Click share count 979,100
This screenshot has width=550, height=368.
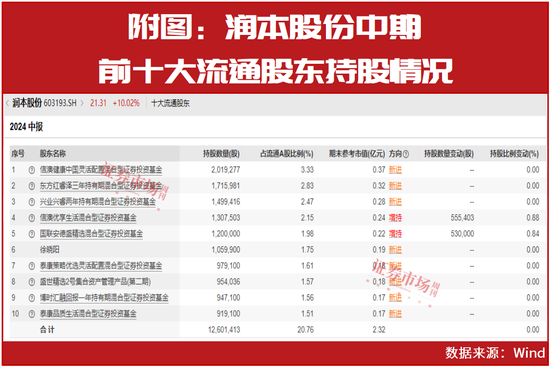coord(228,266)
